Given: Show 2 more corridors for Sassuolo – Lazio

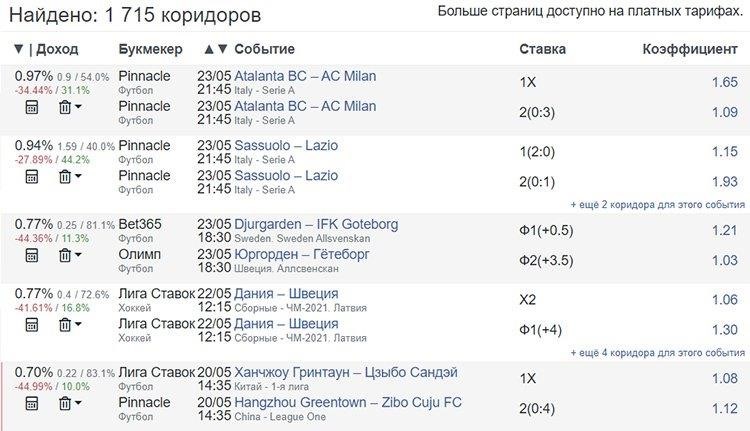Looking at the screenshot, I should pos(658,205).
